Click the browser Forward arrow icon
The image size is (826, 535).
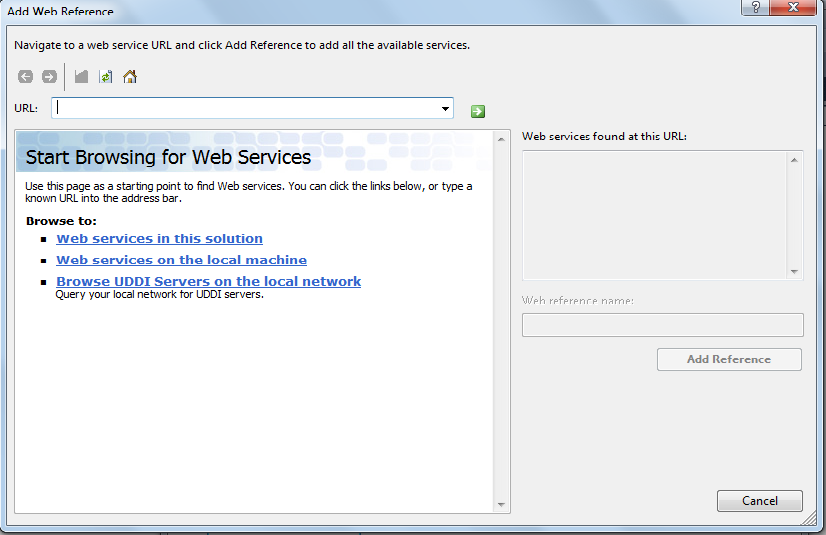49,77
